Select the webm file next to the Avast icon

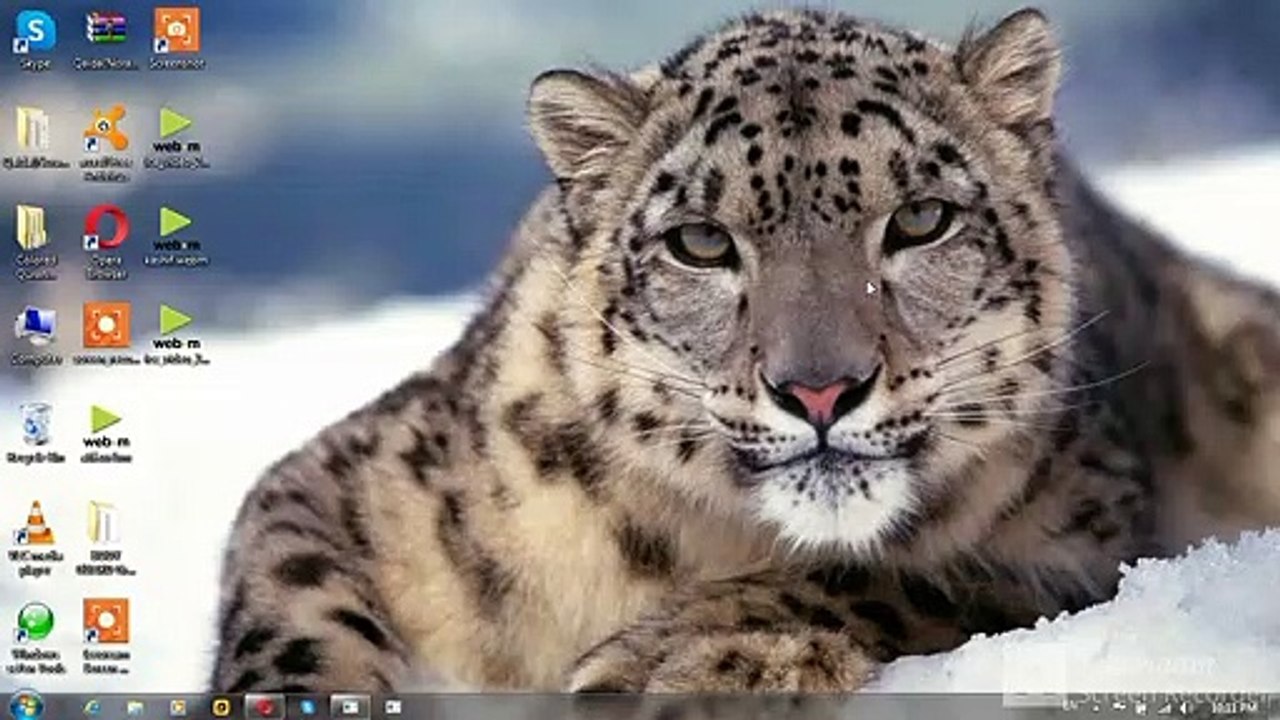click(x=175, y=137)
